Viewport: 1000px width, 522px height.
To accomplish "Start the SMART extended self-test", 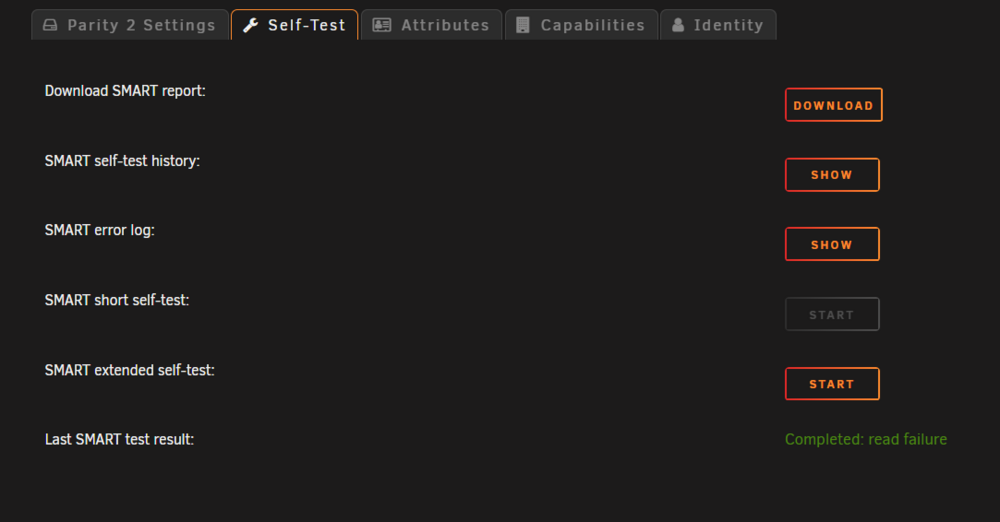I will point(832,384).
